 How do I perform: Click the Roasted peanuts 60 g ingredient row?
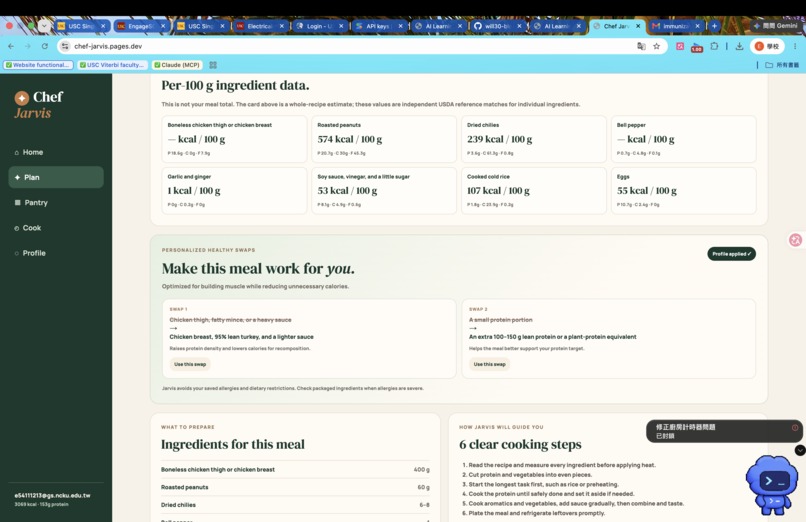coord(295,487)
